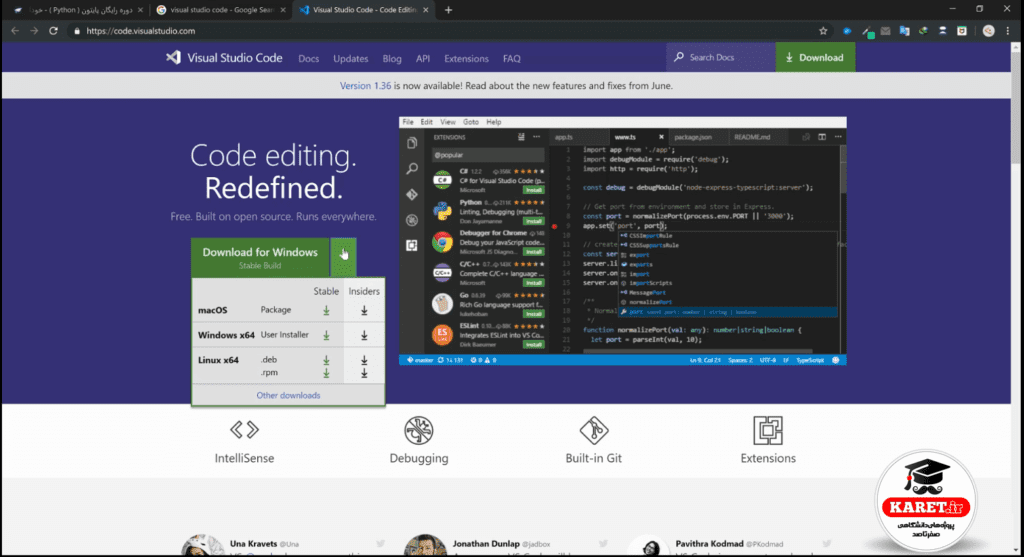The width and height of the screenshot is (1024, 557).
Task: Bookmark this page with the star
Action: [x=823, y=31]
